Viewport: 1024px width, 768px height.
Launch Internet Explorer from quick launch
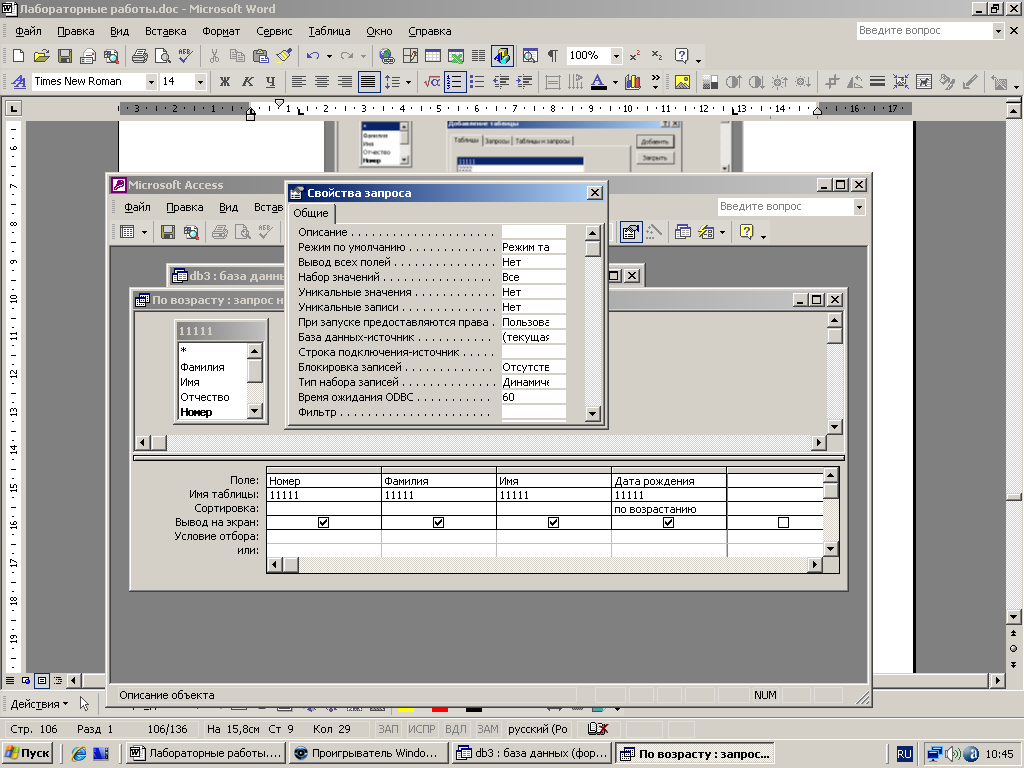coord(79,753)
